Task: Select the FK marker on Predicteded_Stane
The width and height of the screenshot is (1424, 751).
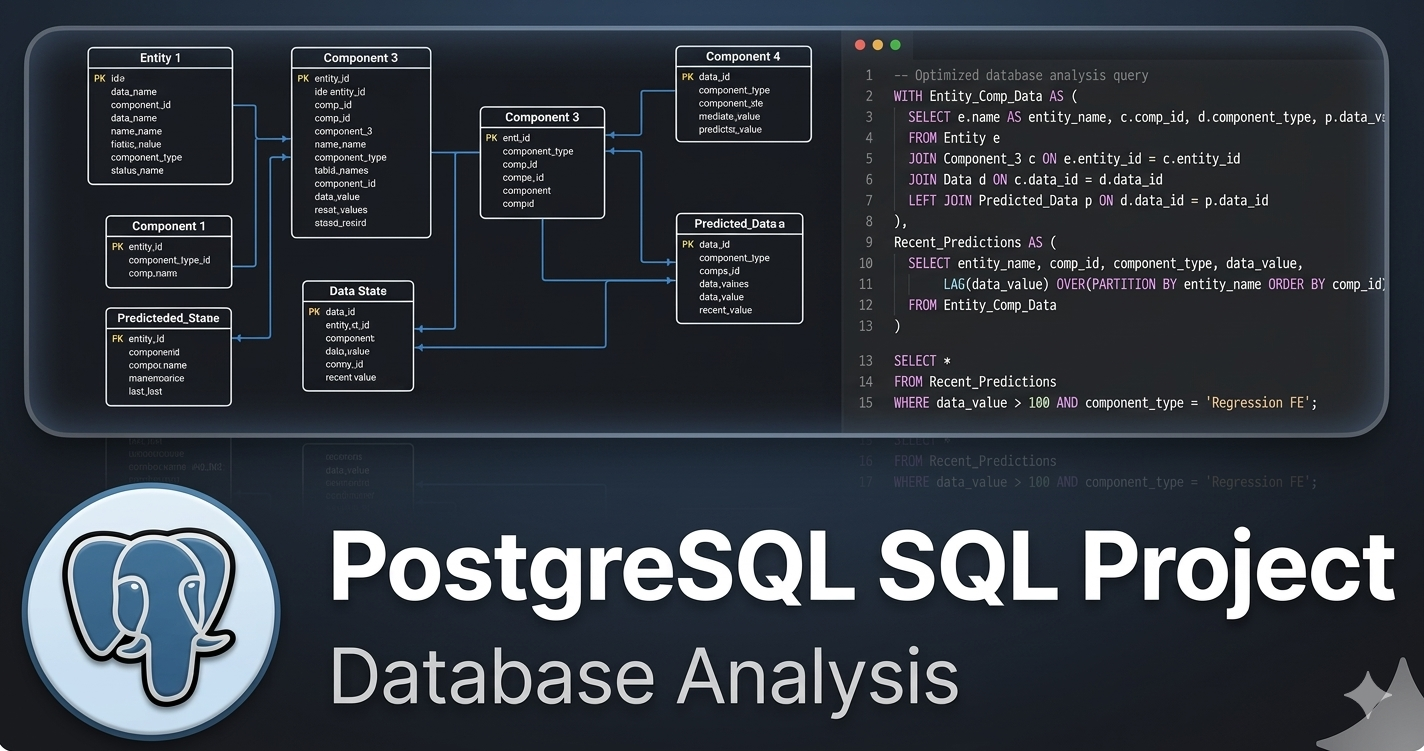Action: pos(116,338)
